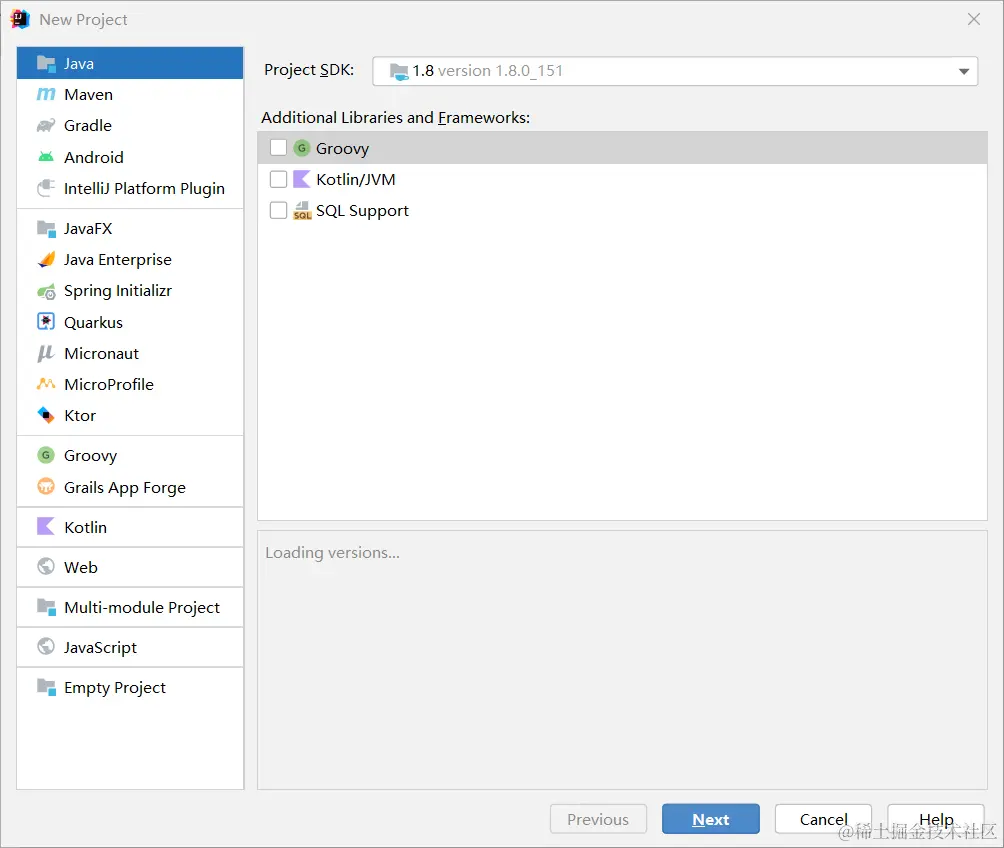The image size is (1004, 848).
Task: Choose Spring Initializr generator
Action: pos(130,291)
